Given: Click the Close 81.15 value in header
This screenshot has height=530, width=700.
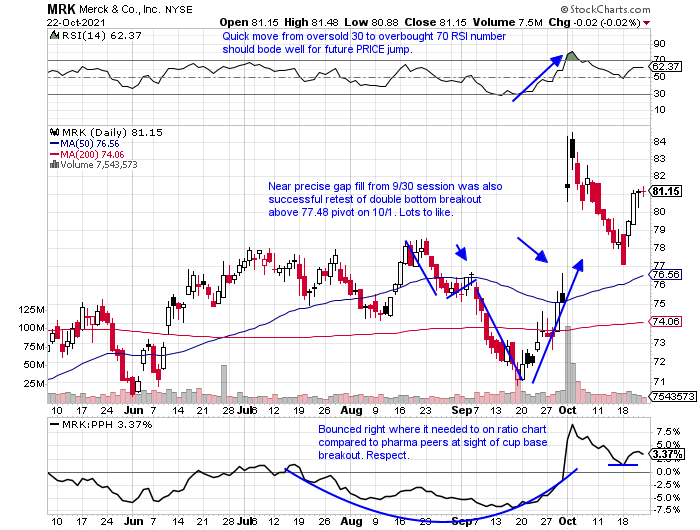Looking at the screenshot, I should point(435,22).
